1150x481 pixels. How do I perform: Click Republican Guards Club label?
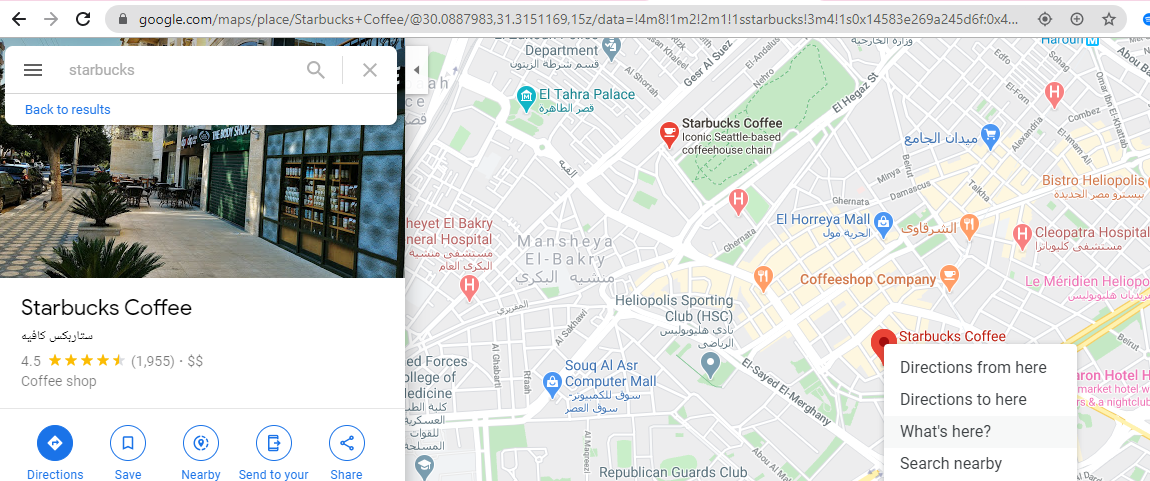click(x=673, y=473)
